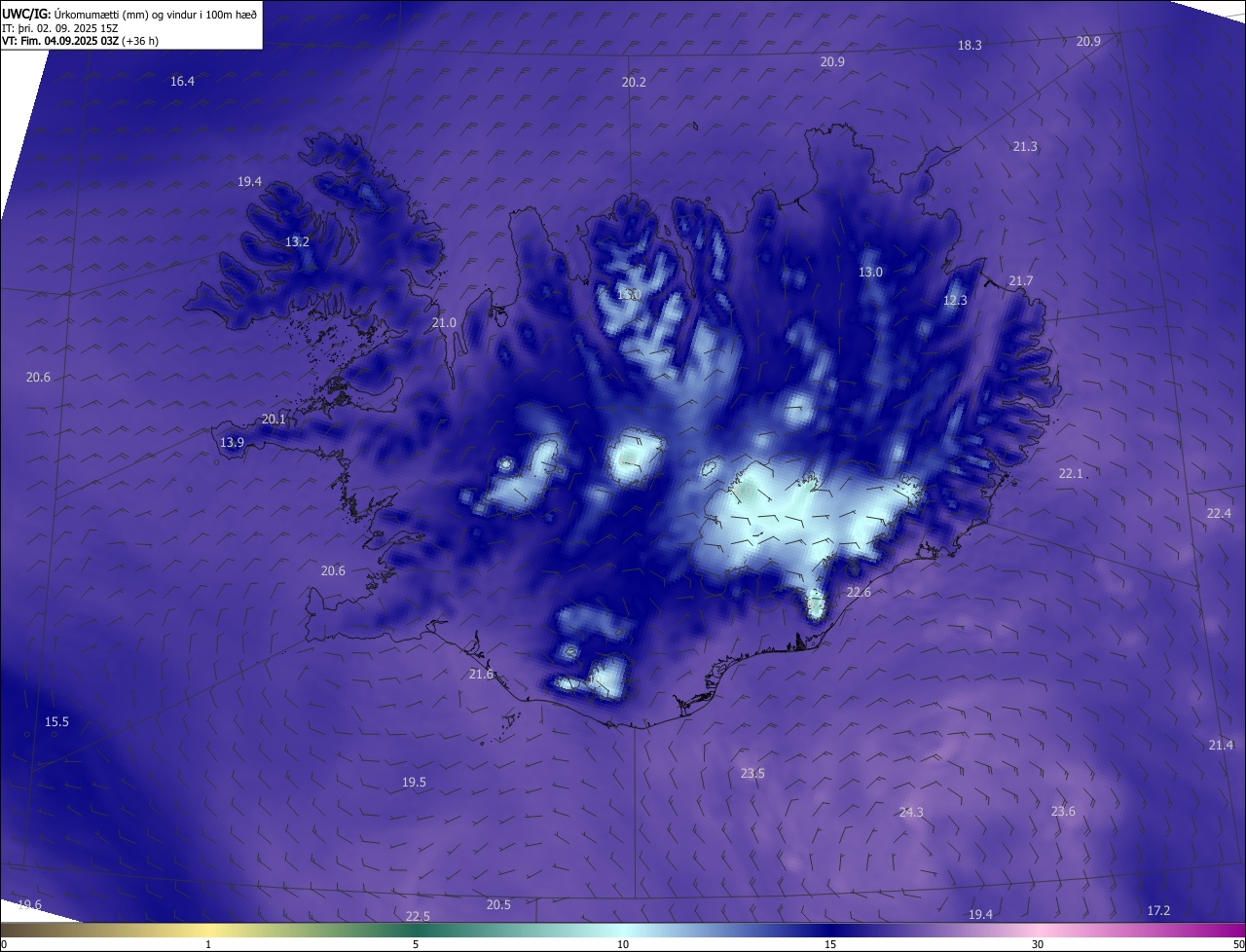Click the 20.5 value label

point(498,905)
